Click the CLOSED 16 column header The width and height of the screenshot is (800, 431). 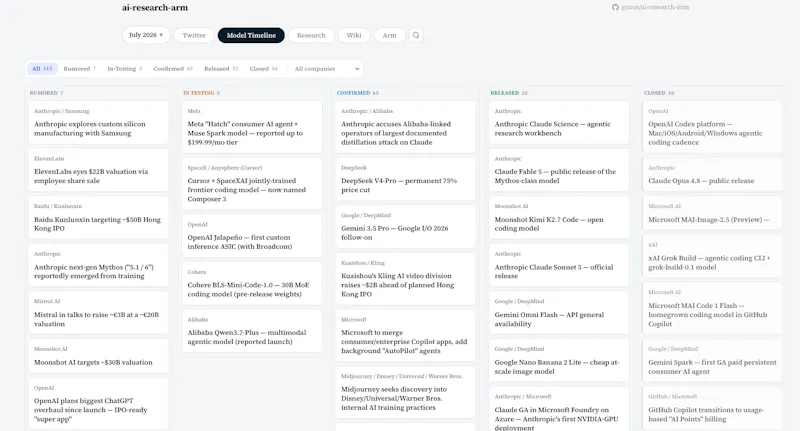659,93
